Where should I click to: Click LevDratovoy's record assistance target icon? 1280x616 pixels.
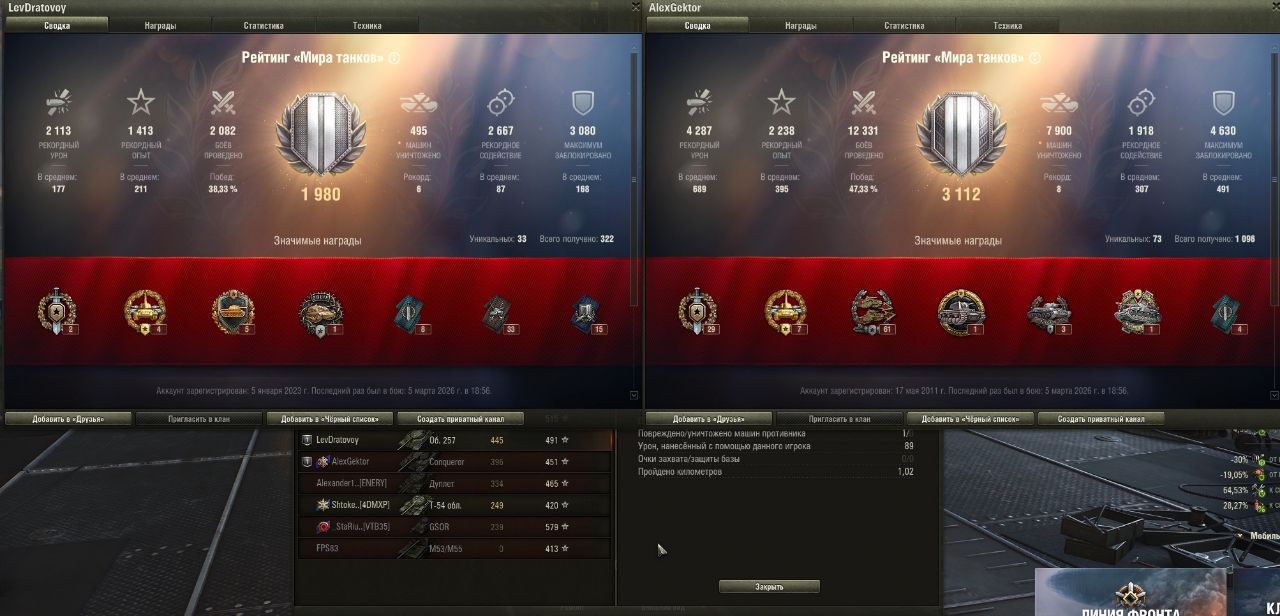500,102
